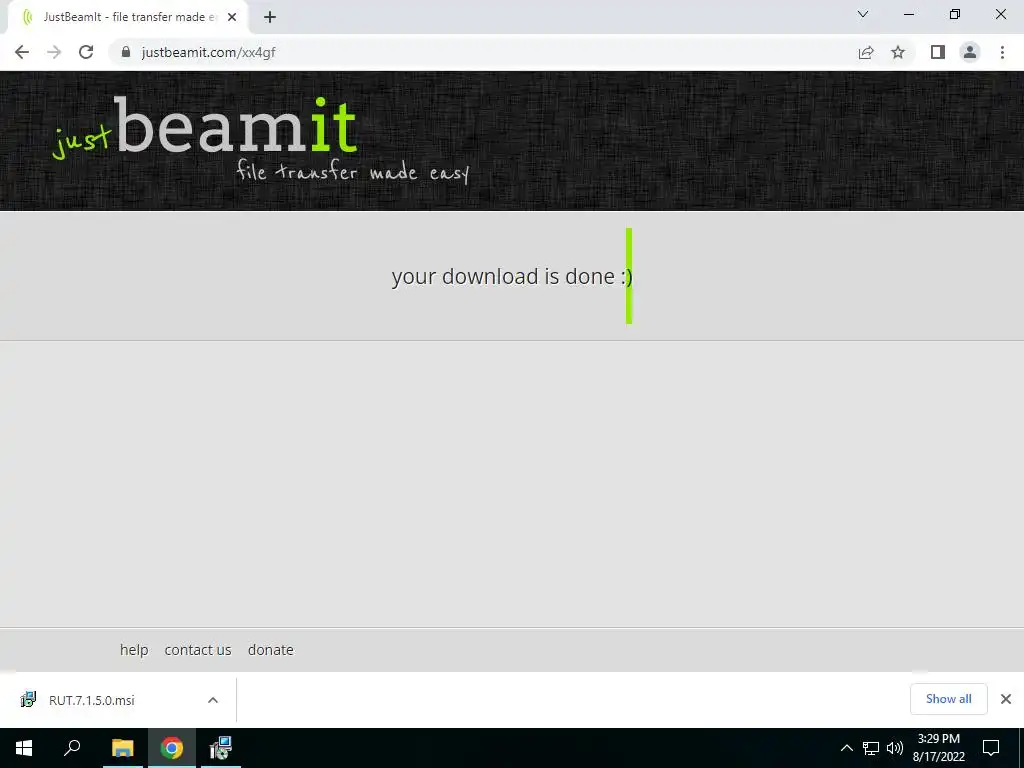Show all downloads
This screenshot has height=768, width=1024.
pos(948,699)
